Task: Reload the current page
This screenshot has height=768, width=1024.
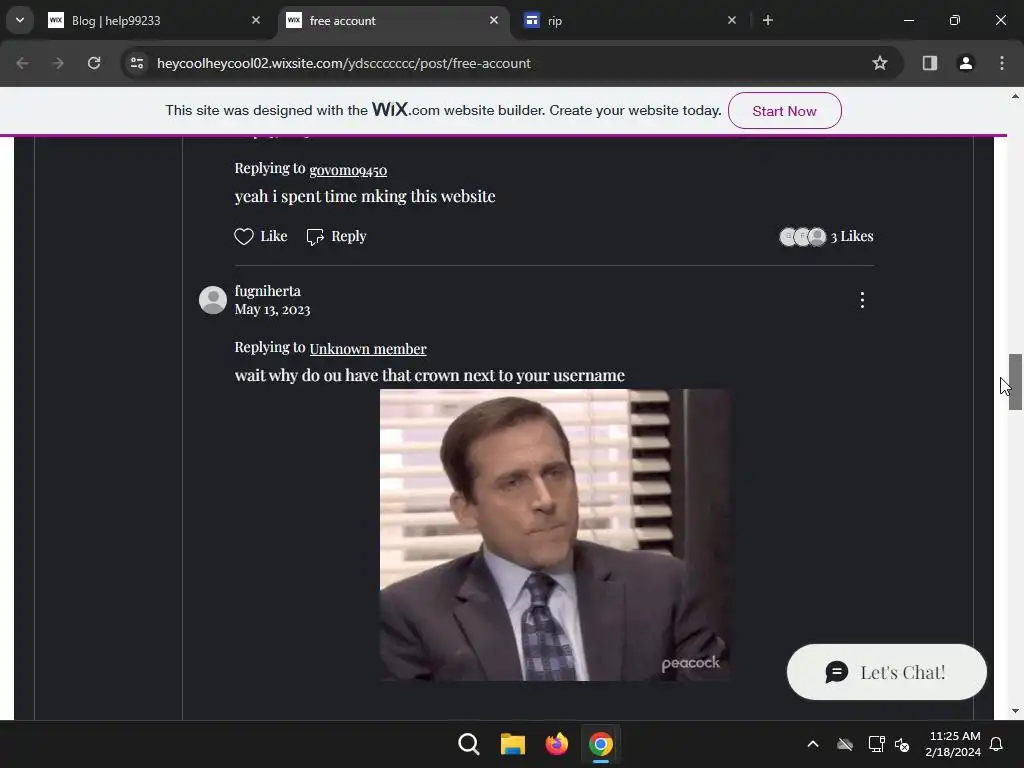Action: pos(94,63)
